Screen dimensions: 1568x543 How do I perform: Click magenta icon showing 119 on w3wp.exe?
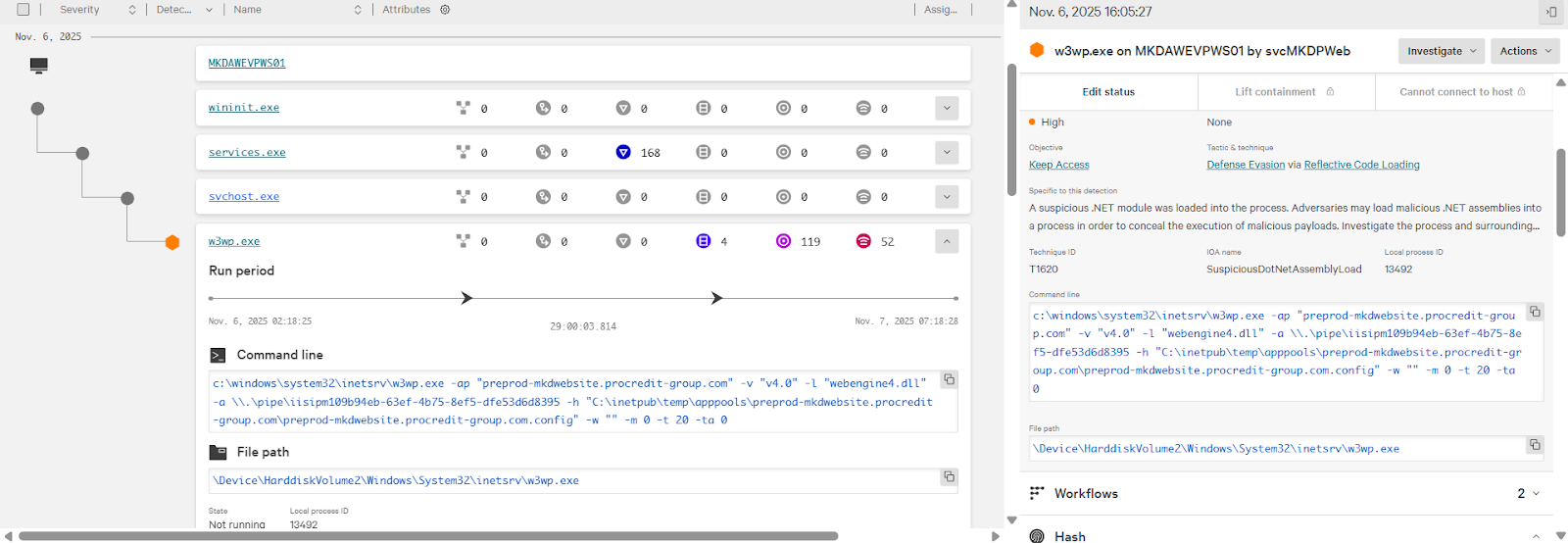click(783, 241)
